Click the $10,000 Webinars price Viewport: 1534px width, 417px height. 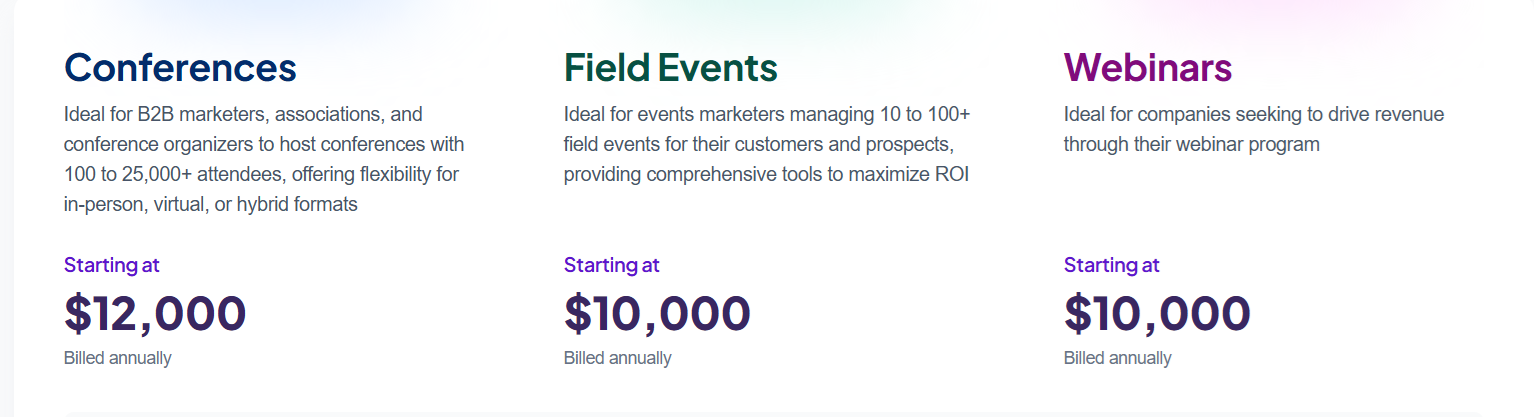pyautogui.click(x=1156, y=313)
